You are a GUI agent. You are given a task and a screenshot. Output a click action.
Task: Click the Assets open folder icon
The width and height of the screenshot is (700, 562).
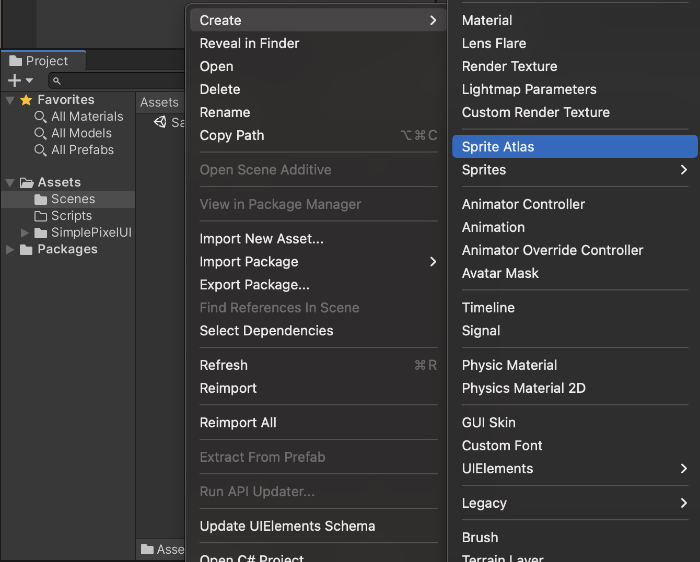click(27, 183)
